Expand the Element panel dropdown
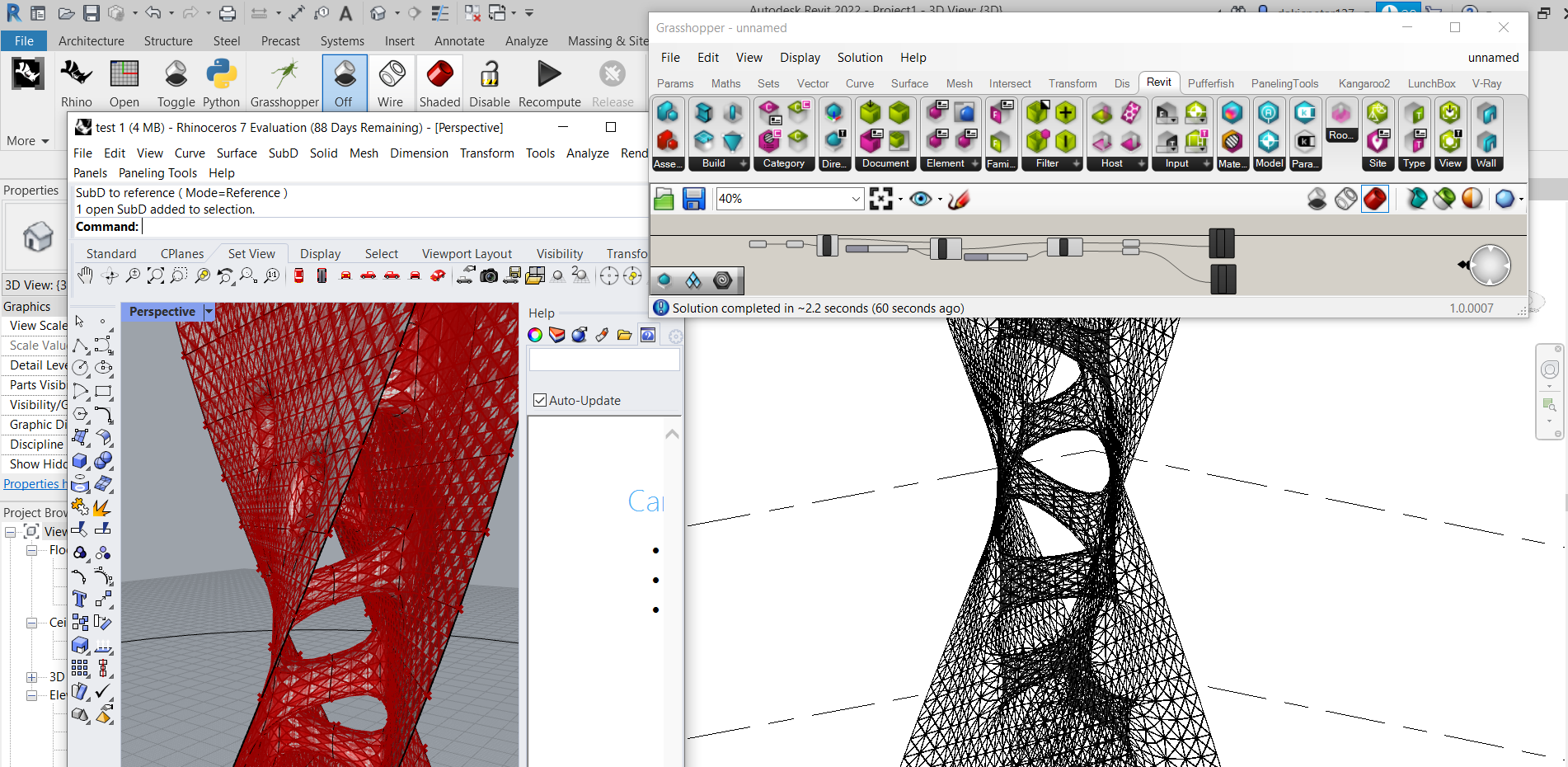Image resolution: width=1568 pixels, height=767 pixels. point(975,164)
